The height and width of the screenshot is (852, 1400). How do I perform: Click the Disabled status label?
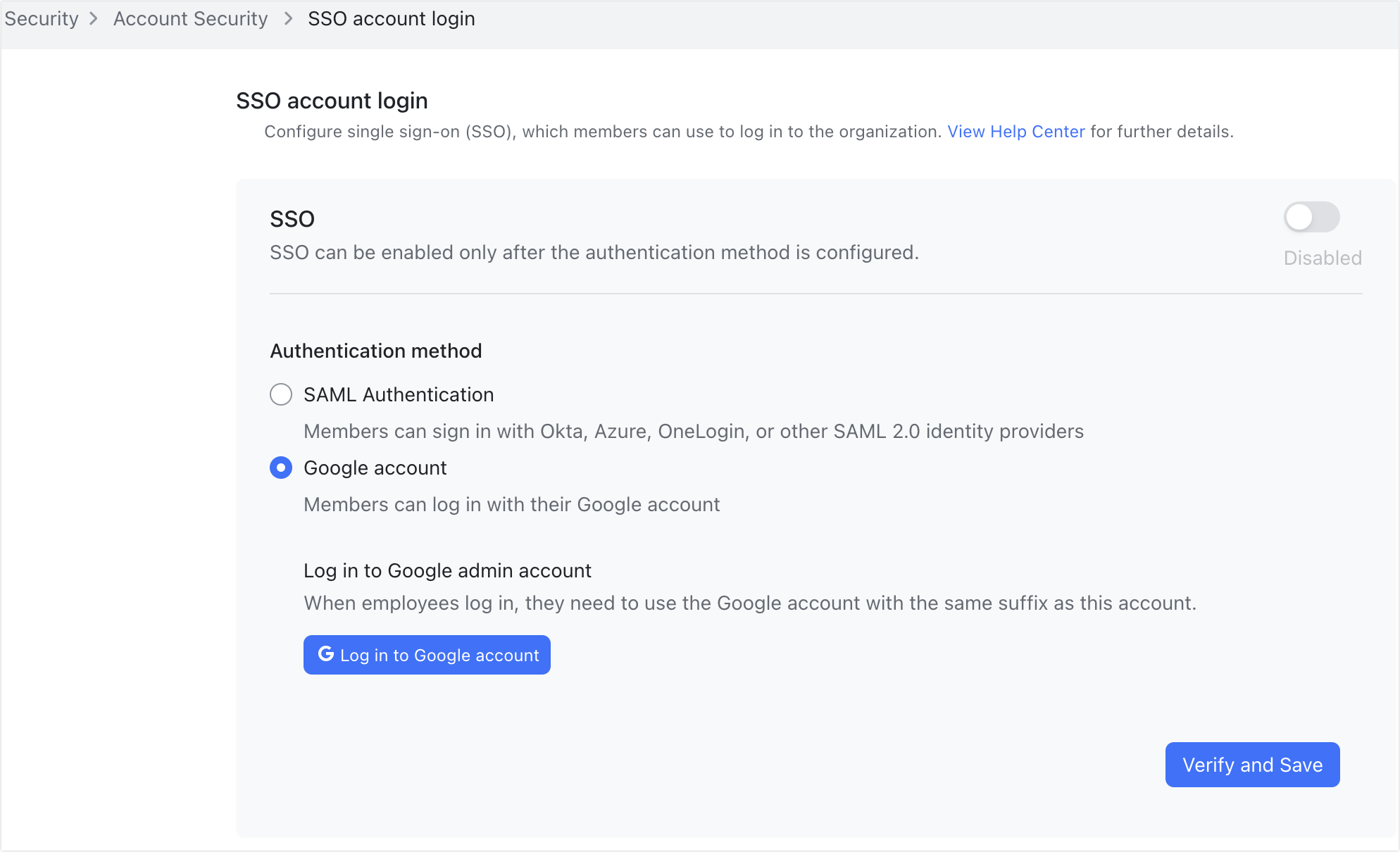point(1322,257)
